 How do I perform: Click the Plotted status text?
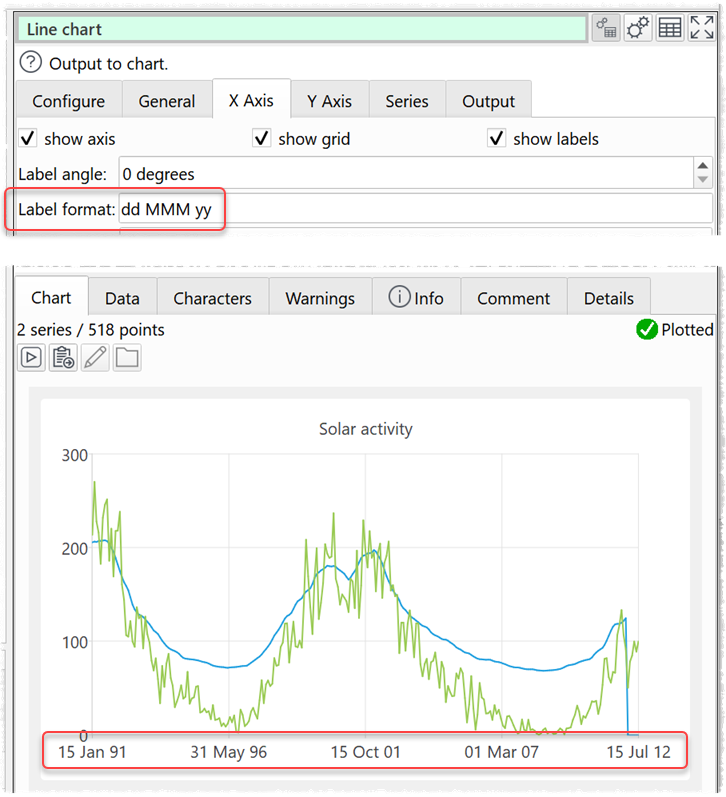pyautogui.click(x=687, y=329)
